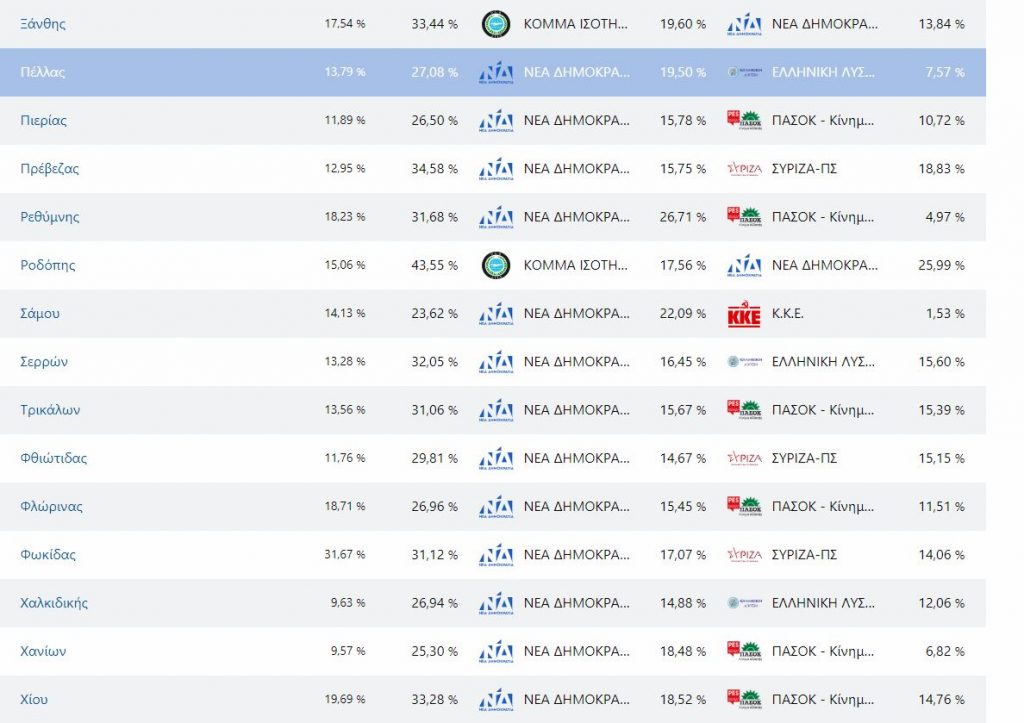Click the Ελληνική Λύση logo in the Πέλλας row
1024x723 pixels.
[x=744, y=73]
